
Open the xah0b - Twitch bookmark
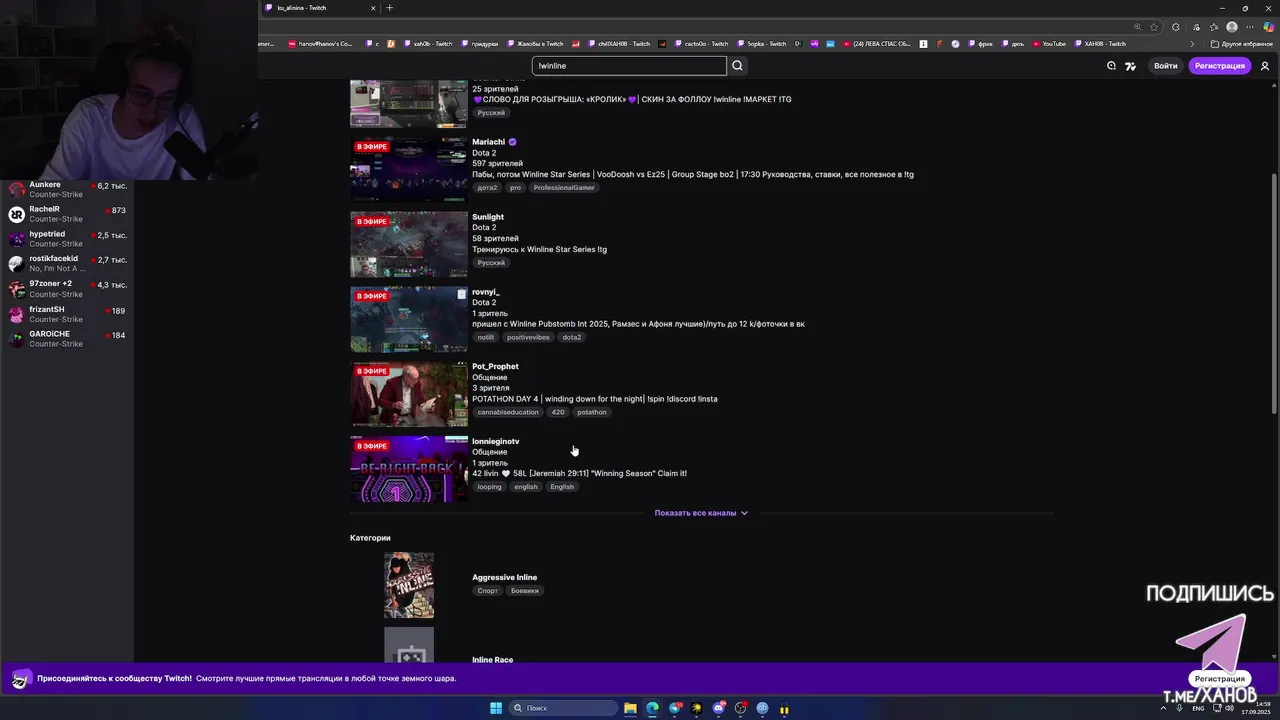click(428, 44)
